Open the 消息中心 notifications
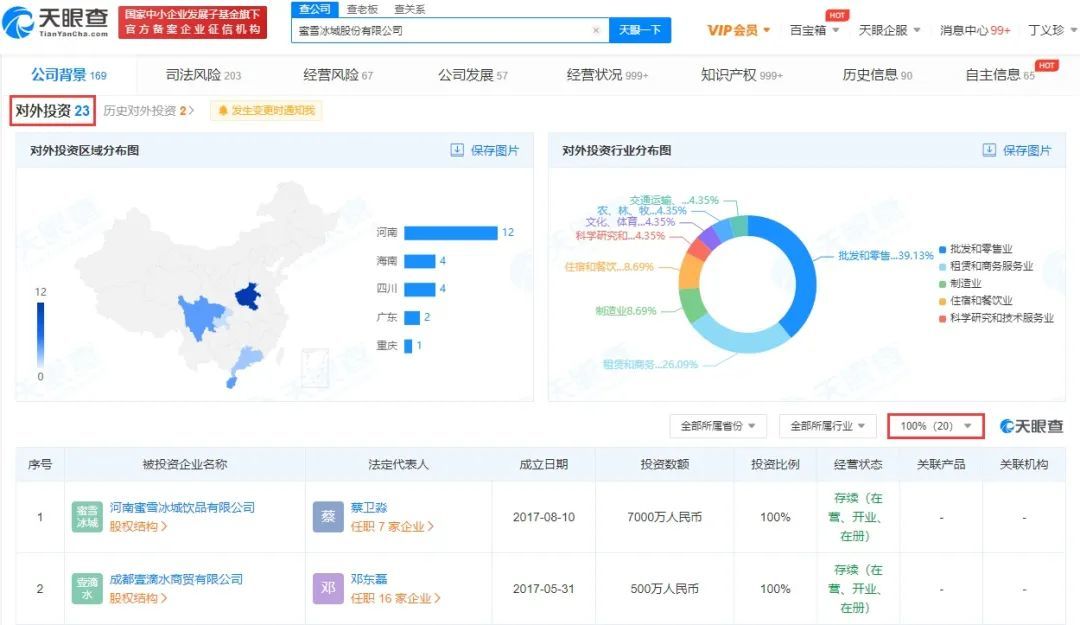The image size is (1080, 625). pos(975,30)
